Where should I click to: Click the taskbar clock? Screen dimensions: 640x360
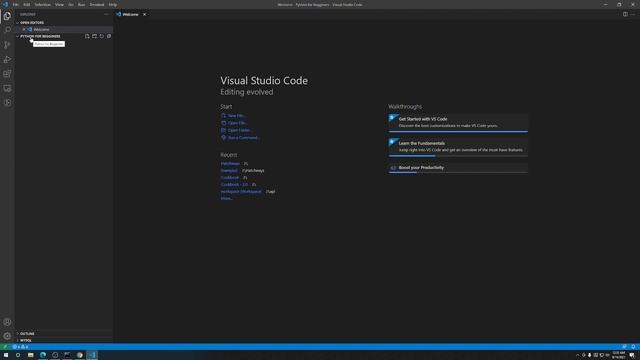tap(619, 355)
